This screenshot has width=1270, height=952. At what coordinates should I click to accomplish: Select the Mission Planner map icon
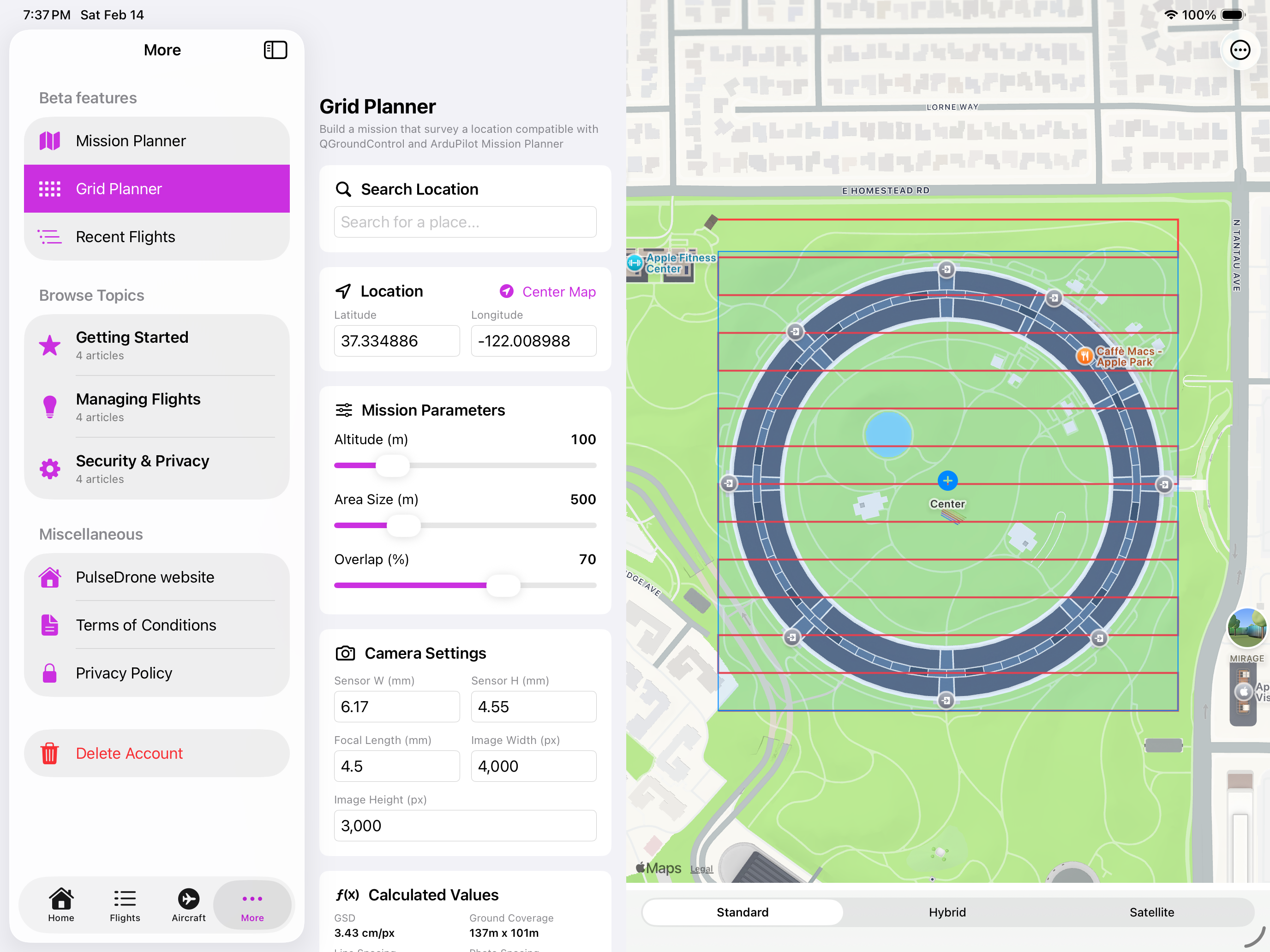50,141
